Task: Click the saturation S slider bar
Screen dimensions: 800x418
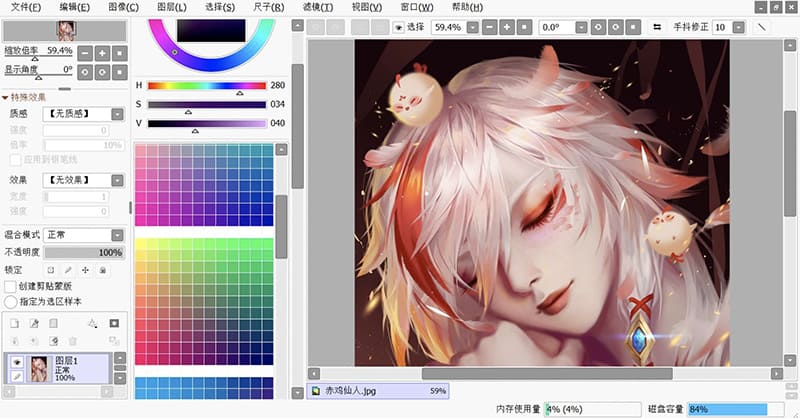Action: [x=207, y=104]
